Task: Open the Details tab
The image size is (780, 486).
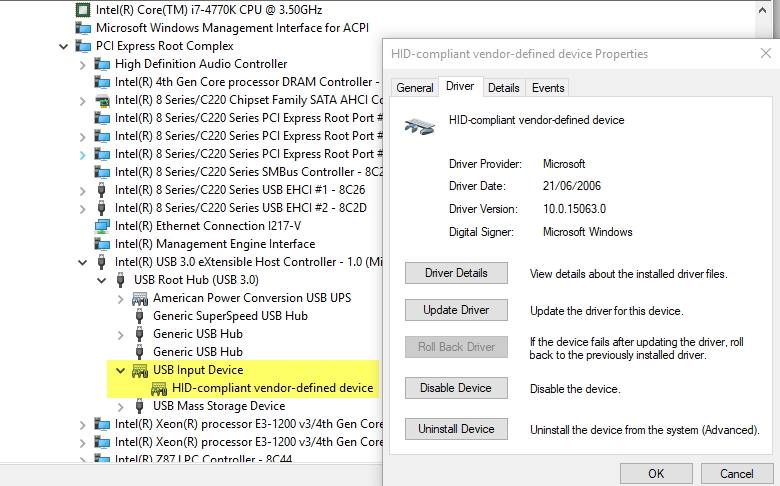Action: pyautogui.click(x=503, y=88)
